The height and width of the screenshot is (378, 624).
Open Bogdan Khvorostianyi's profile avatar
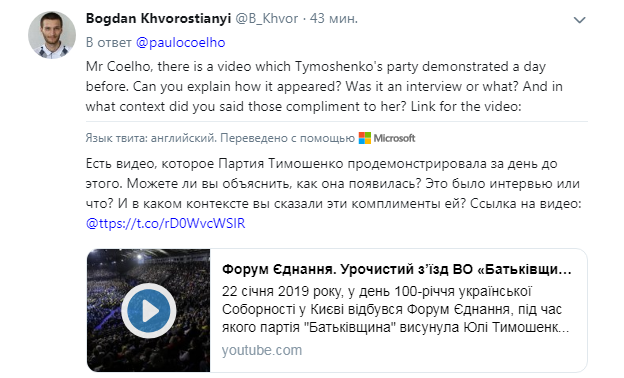[x=52, y=35]
